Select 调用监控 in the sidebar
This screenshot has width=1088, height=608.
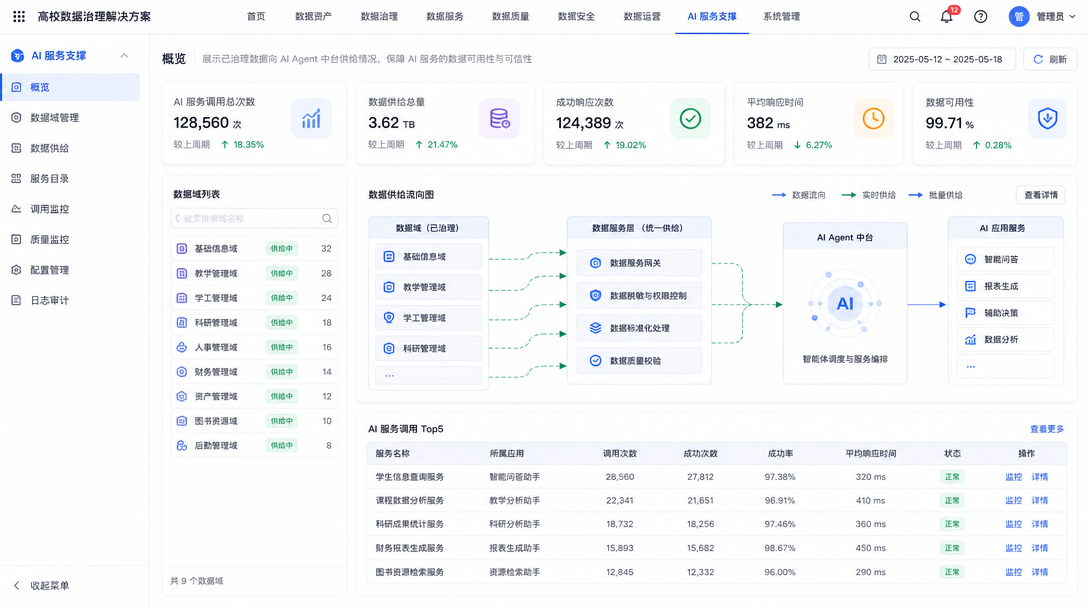pyautogui.click(x=70, y=209)
